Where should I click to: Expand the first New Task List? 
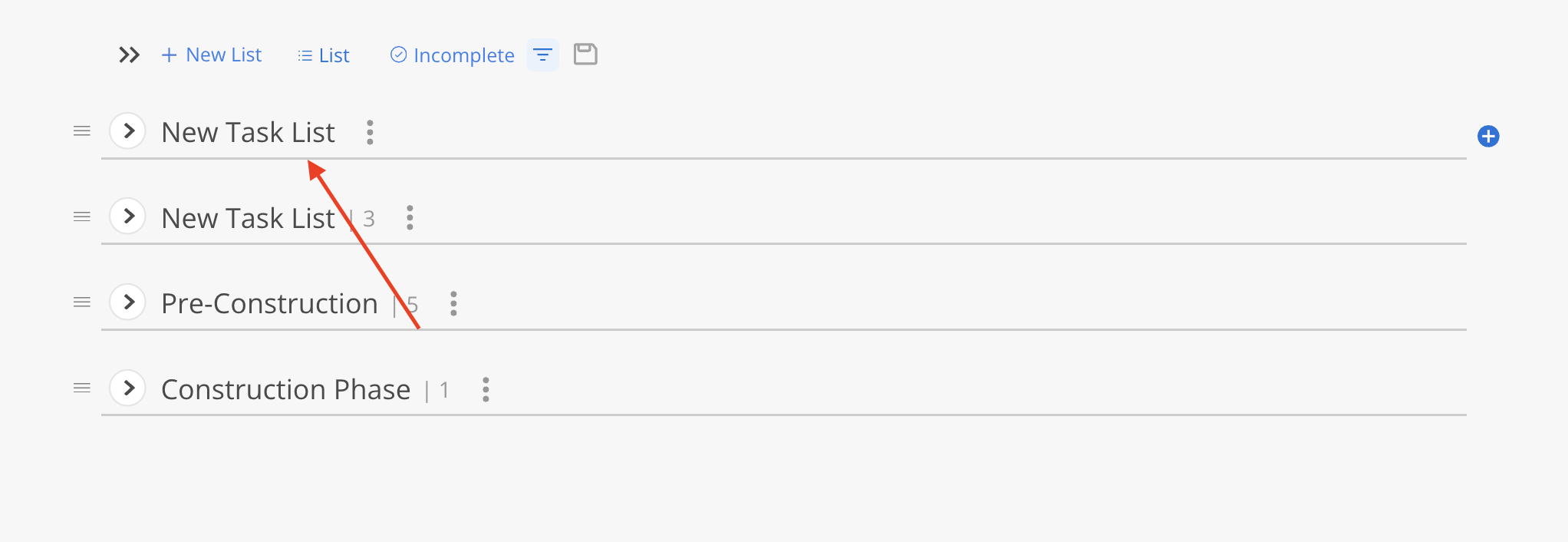[x=128, y=131]
